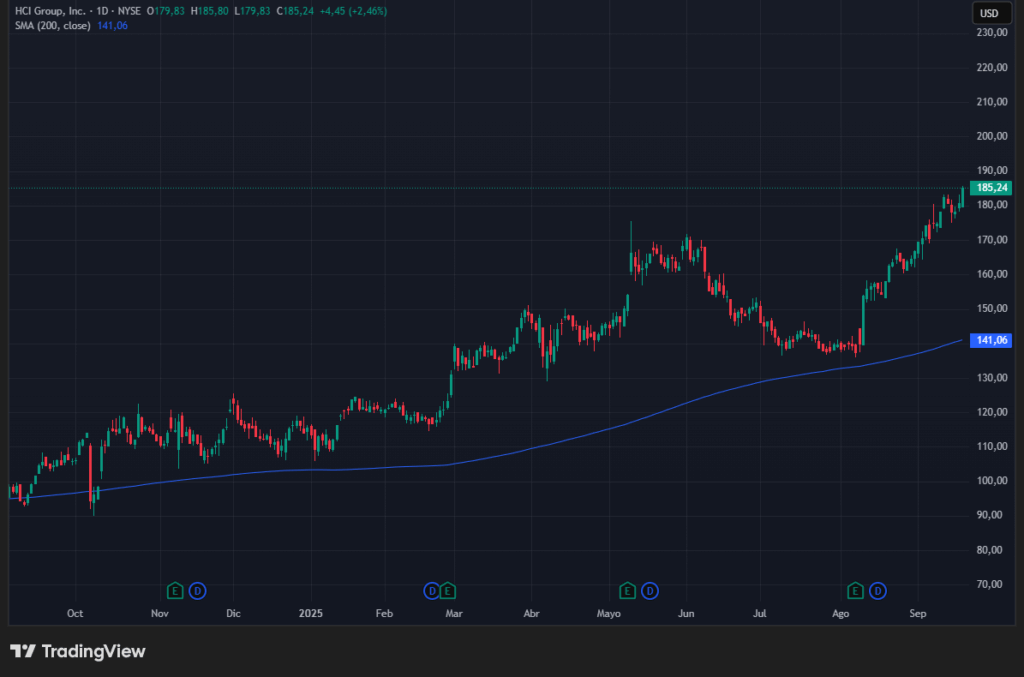Click the Oct label on time axis
Screen dimensions: 1024x677
pos(75,612)
